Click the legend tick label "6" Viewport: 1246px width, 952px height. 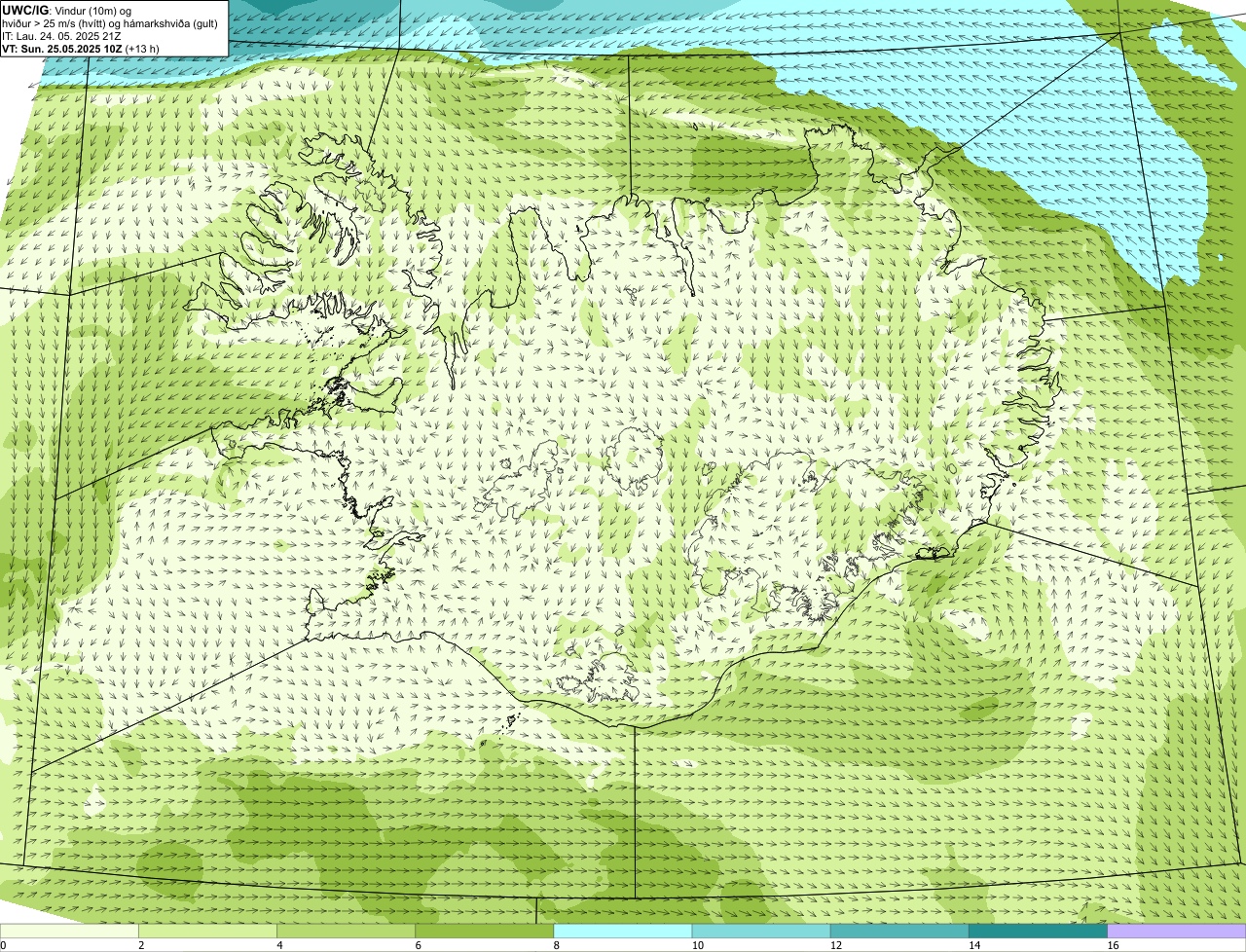(x=419, y=945)
